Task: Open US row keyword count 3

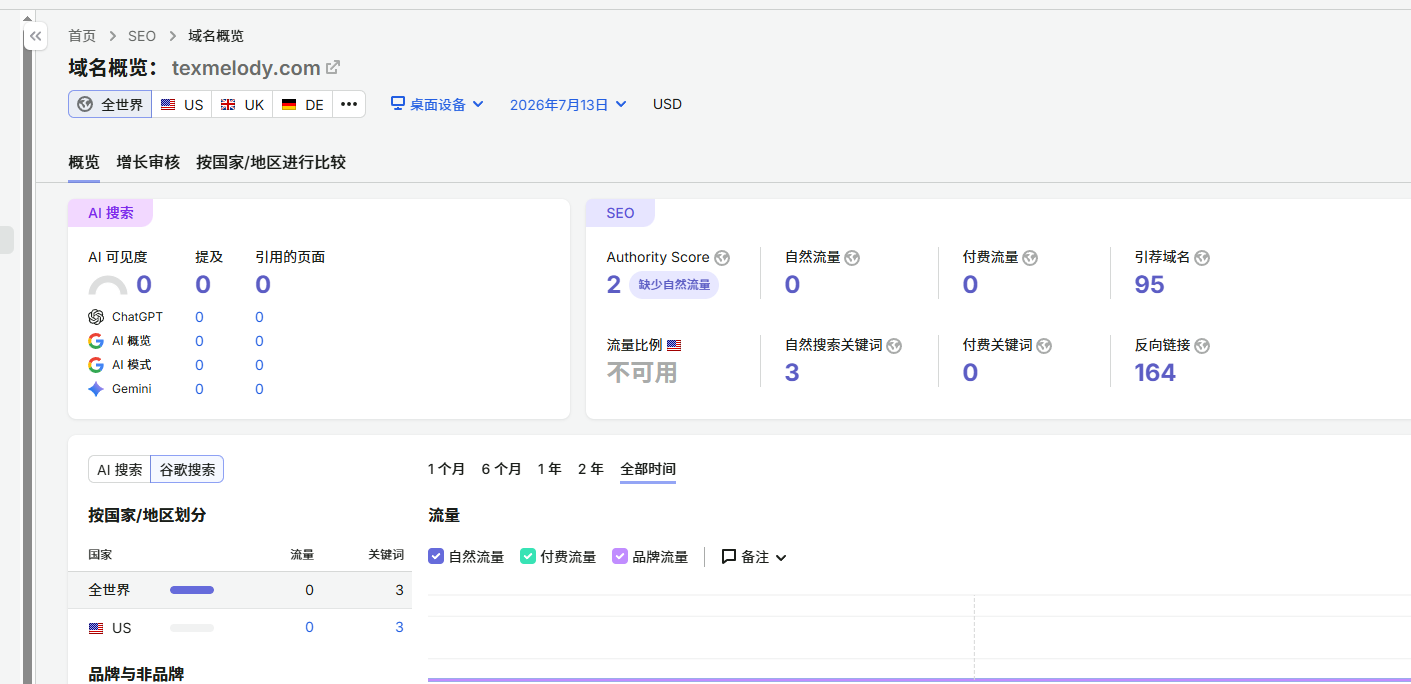Action: [x=399, y=627]
